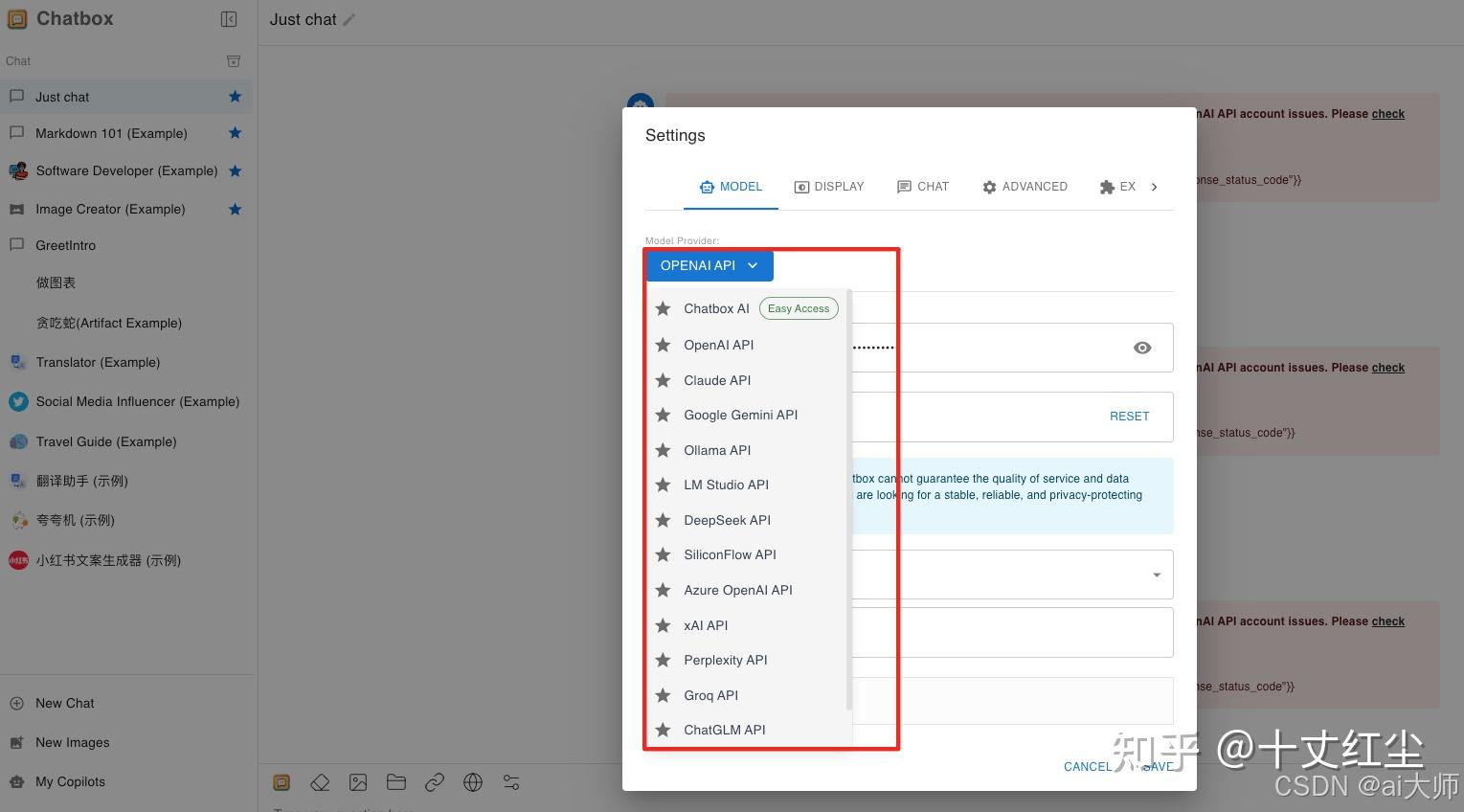The width and height of the screenshot is (1464, 812).
Task: Click the pencil icon next to Just chat title
Action: 349,20
